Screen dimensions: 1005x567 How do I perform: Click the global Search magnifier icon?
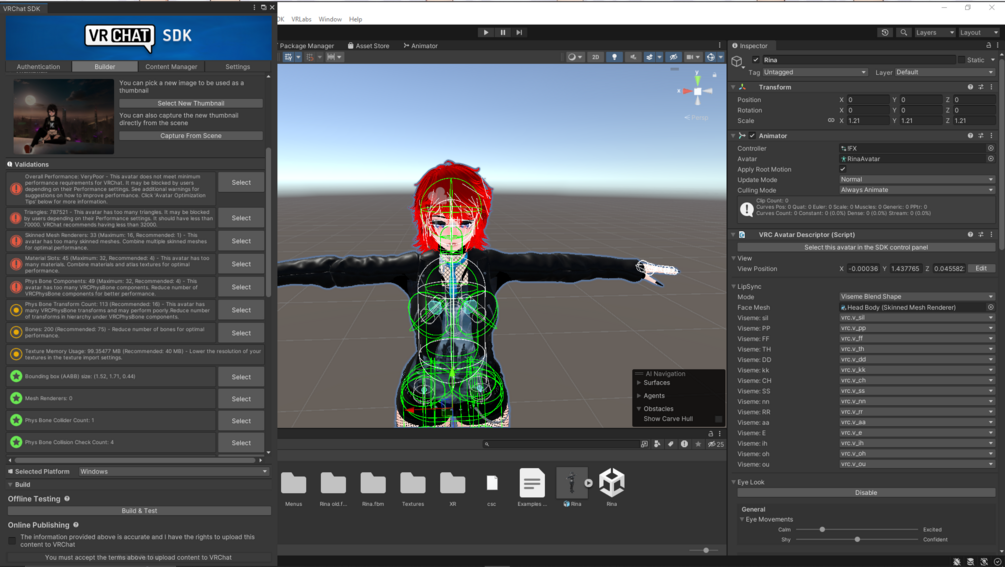pos(903,32)
